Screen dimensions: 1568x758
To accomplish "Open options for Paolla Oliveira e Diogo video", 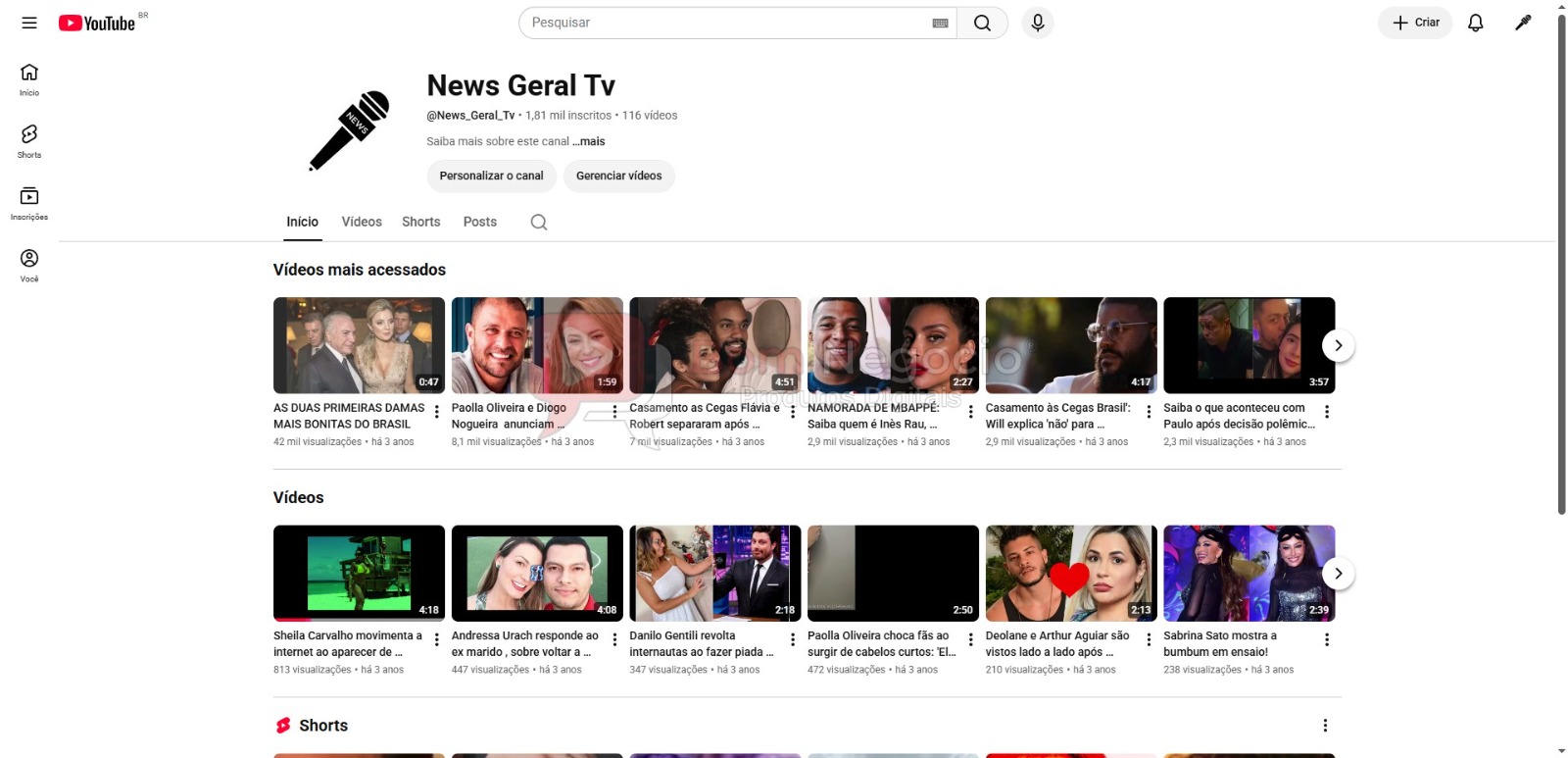I will (614, 412).
